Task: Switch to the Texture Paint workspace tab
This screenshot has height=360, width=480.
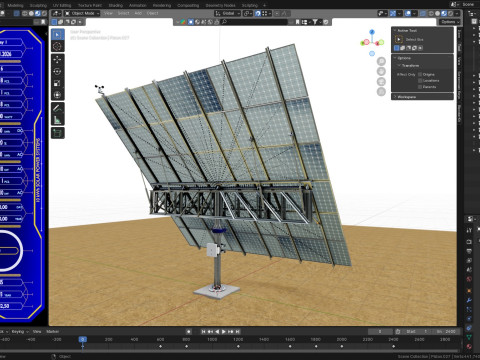Action: [x=90, y=5]
